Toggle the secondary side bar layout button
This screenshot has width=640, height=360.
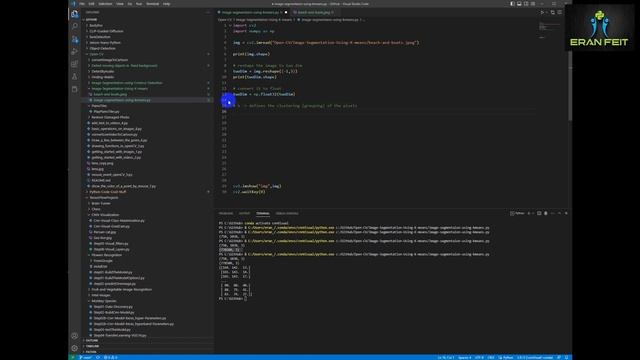[526, 4]
